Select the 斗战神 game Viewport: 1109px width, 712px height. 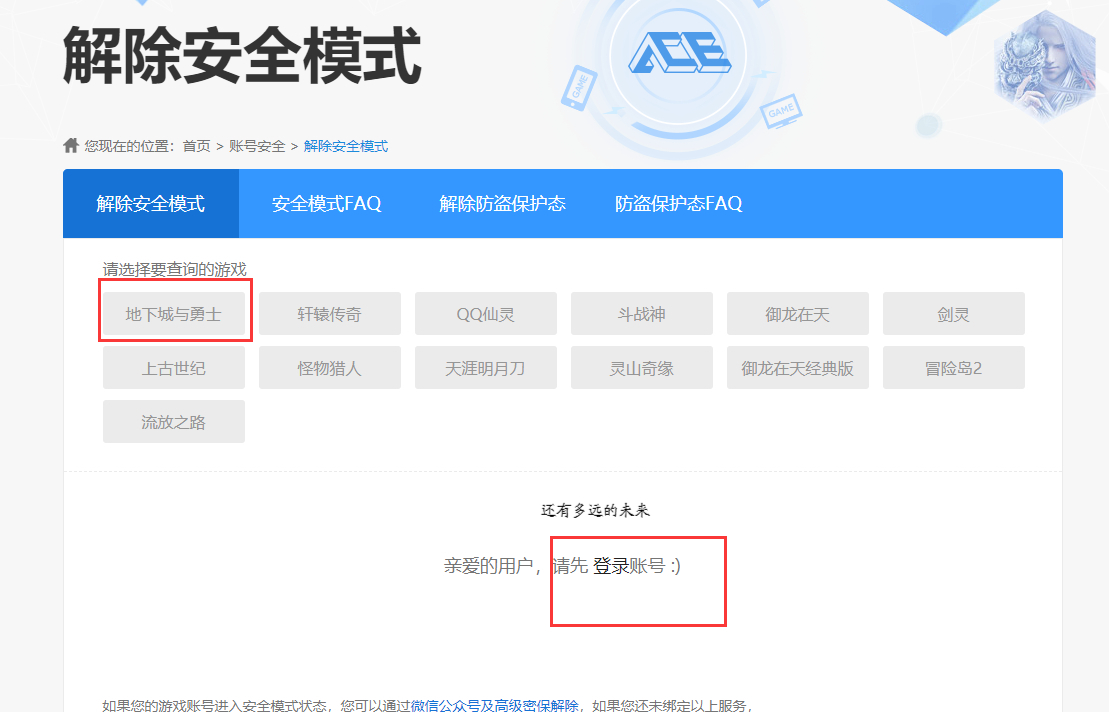pos(642,313)
